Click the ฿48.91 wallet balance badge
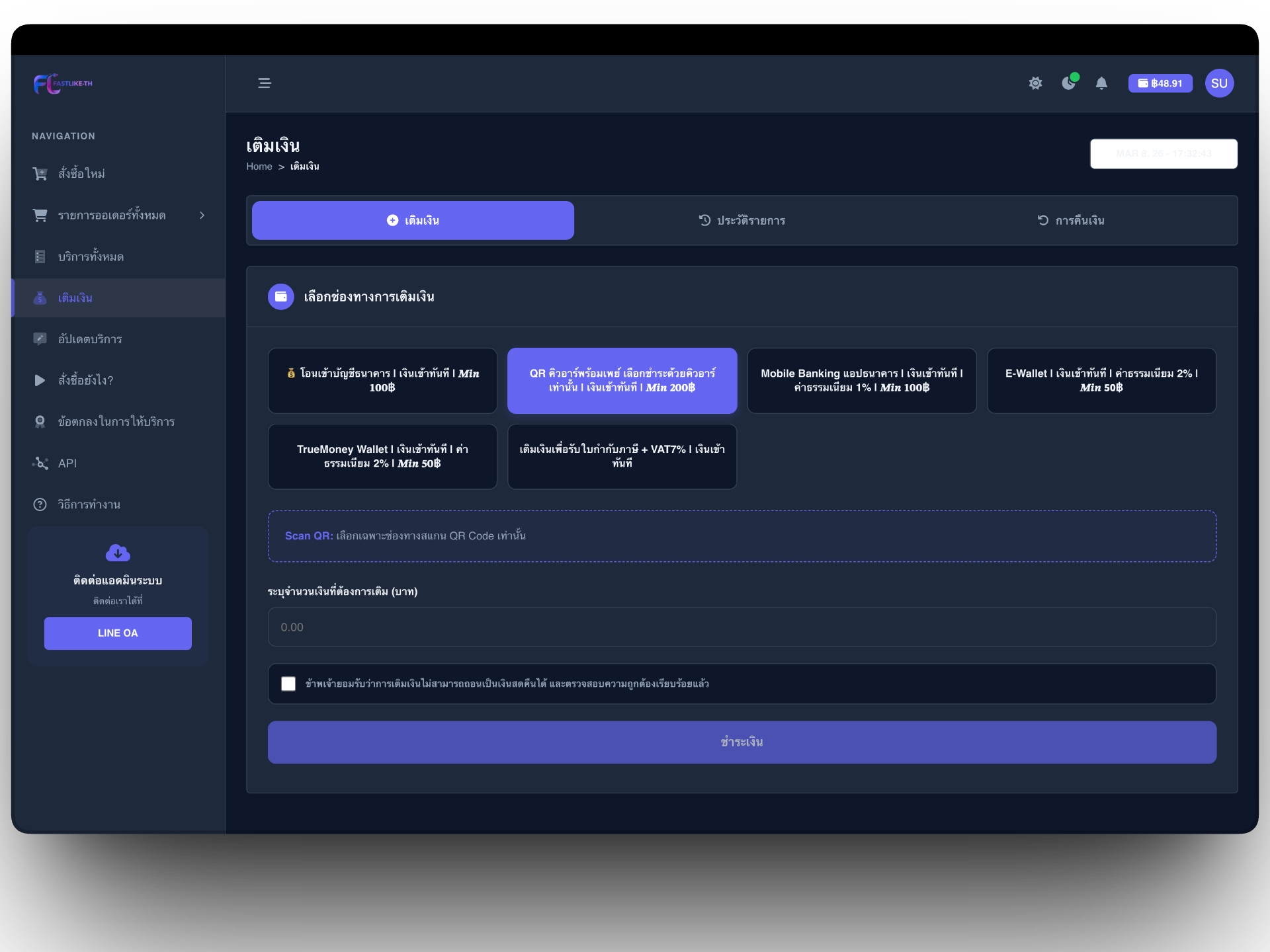1270x952 pixels. tap(1160, 83)
